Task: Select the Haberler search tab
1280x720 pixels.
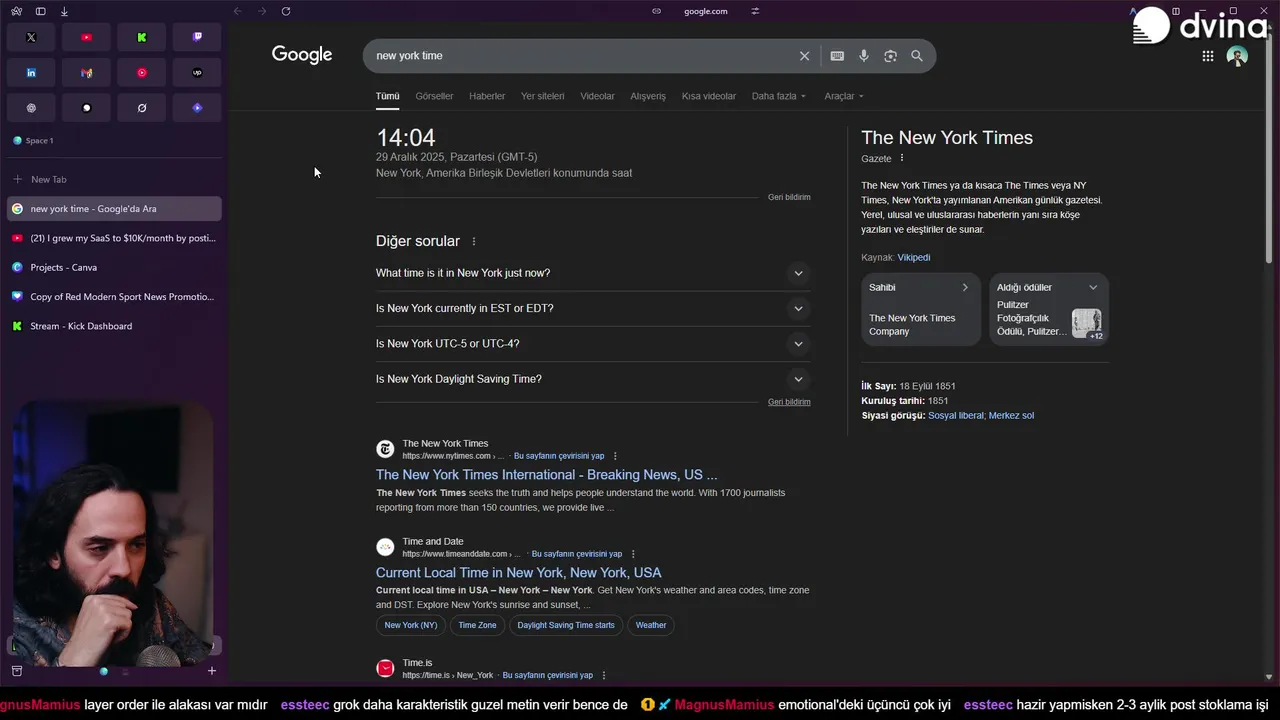Action: point(487,96)
